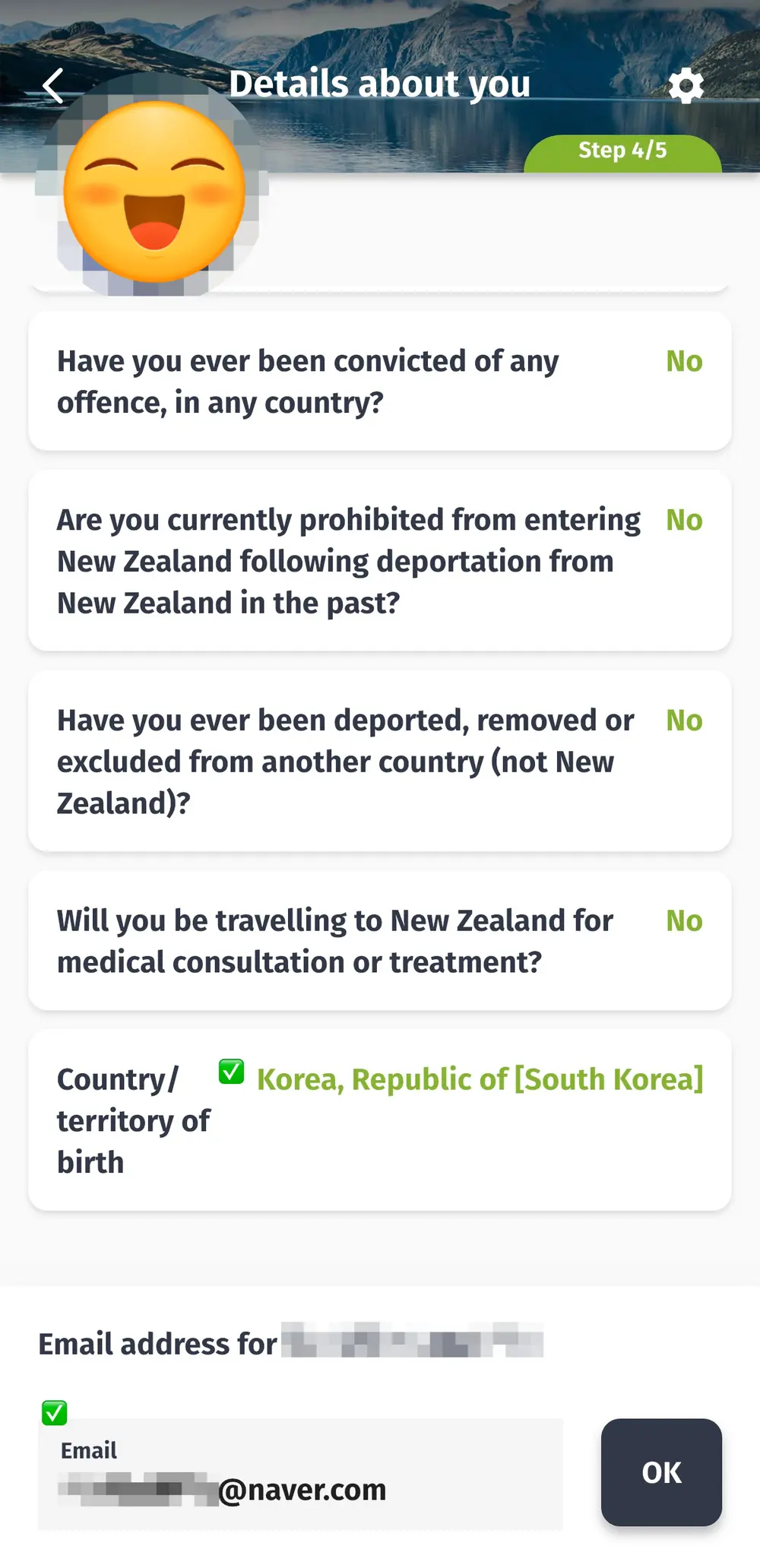Change the 'No' answer for medical consultation travel
The width and height of the screenshot is (760, 1568).
coord(684,921)
